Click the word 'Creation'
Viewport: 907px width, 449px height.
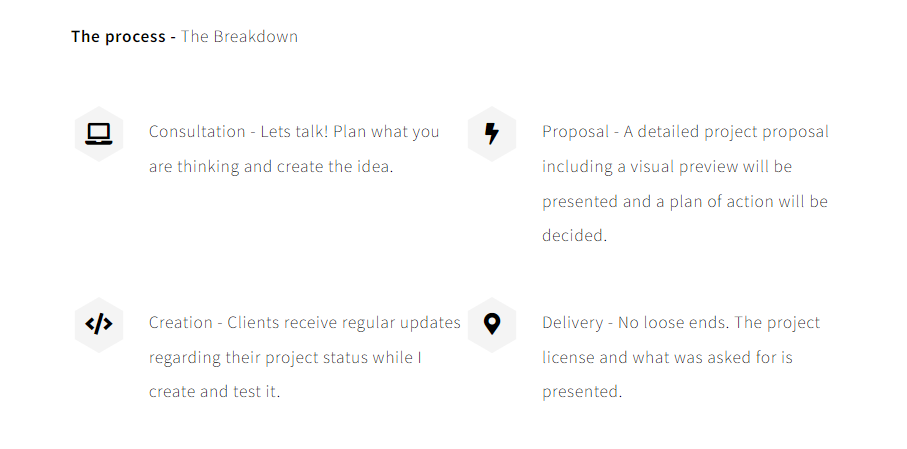[x=180, y=322]
